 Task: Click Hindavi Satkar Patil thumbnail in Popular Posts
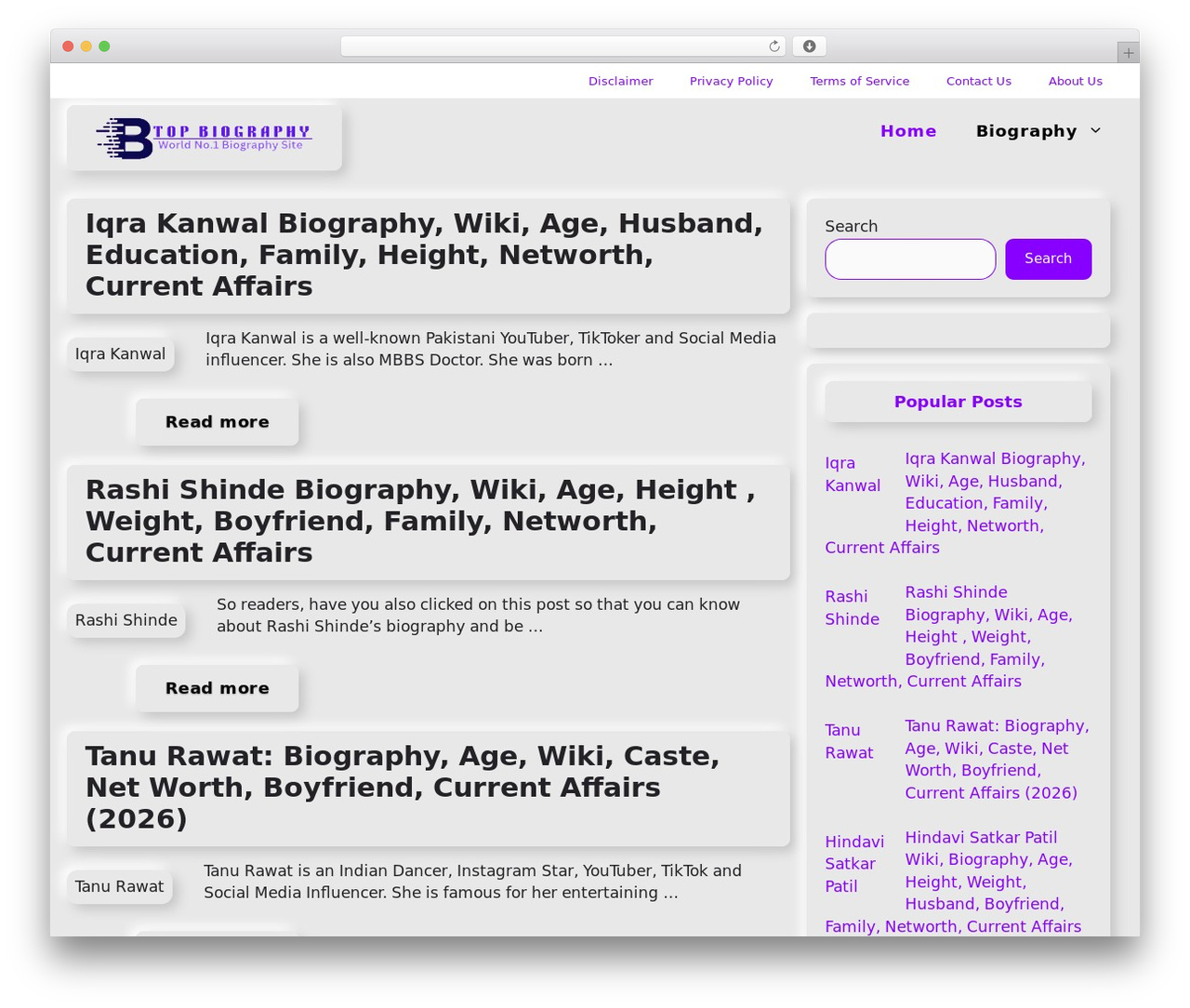click(x=854, y=864)
